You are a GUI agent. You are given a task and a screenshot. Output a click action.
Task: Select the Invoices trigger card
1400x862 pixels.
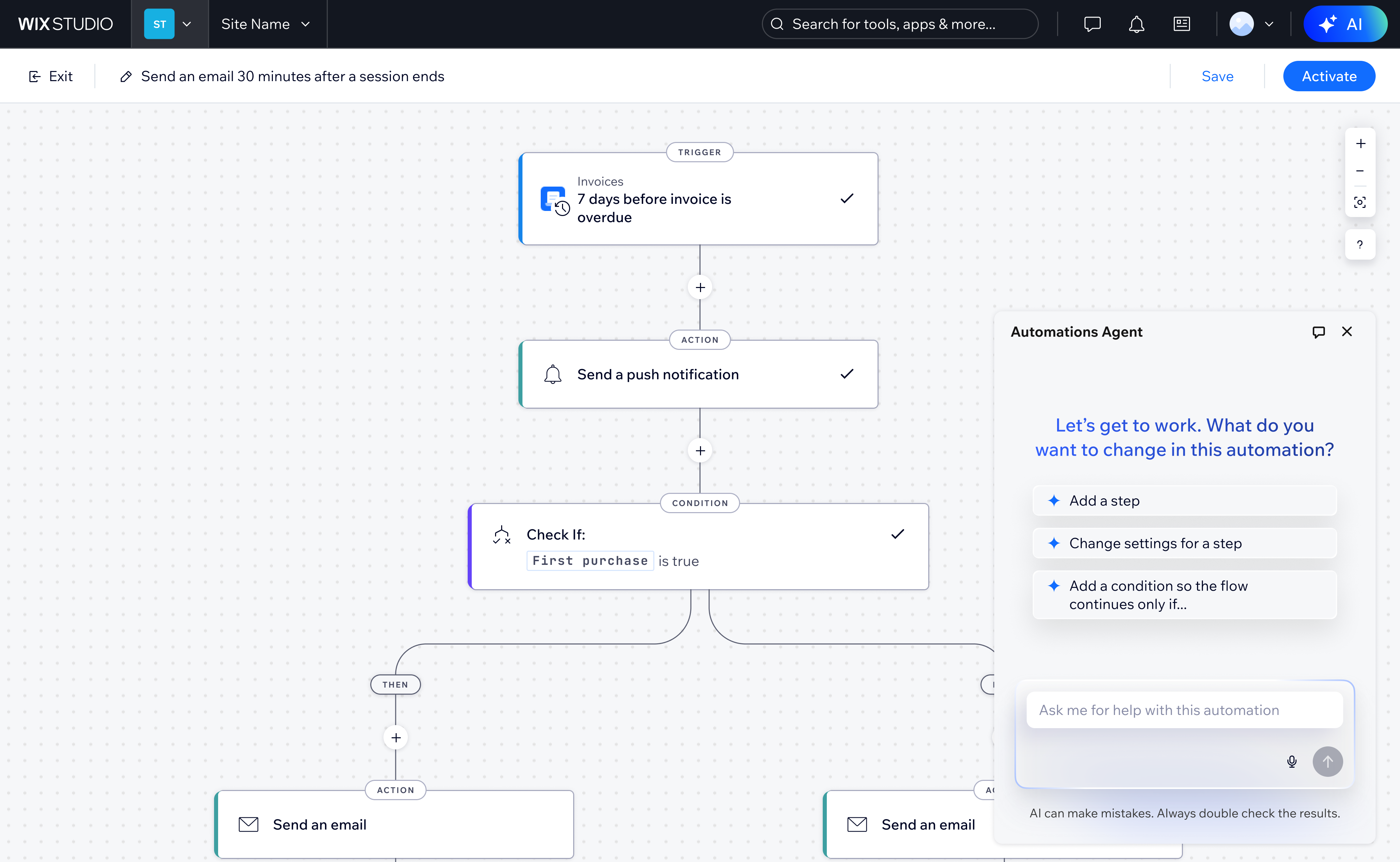(x=698, y=198)
